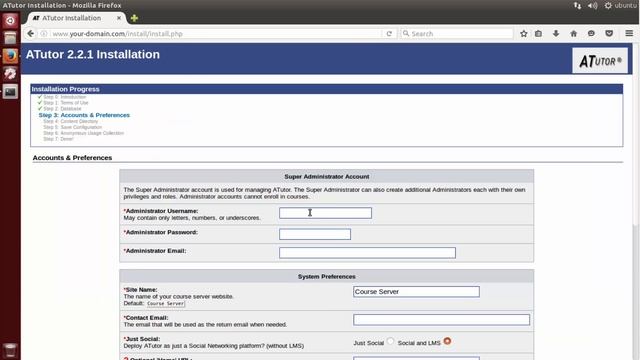Open the network indicator in top panel

pos(577,5)
